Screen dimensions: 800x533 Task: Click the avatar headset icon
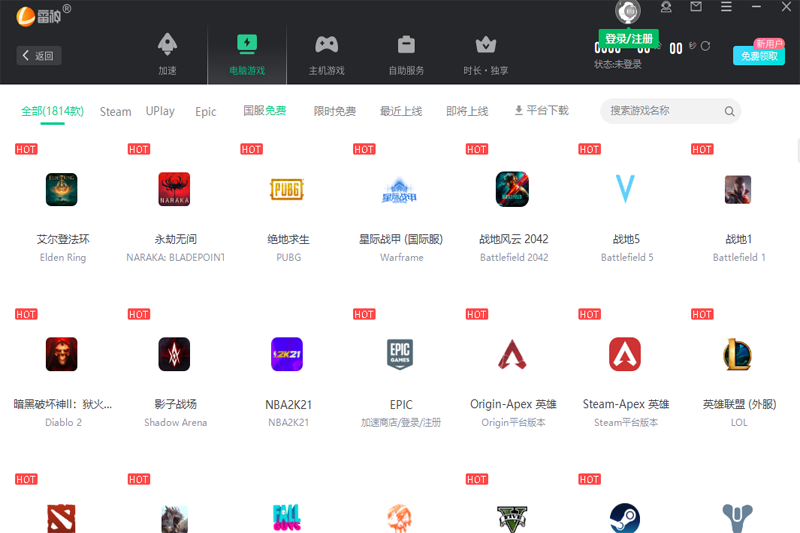click(x=628, y=11)
